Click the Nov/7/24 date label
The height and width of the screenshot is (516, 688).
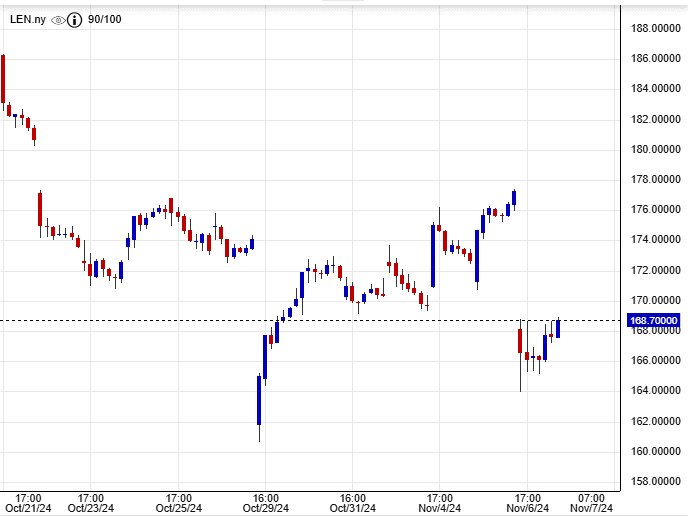coord(592,508)
